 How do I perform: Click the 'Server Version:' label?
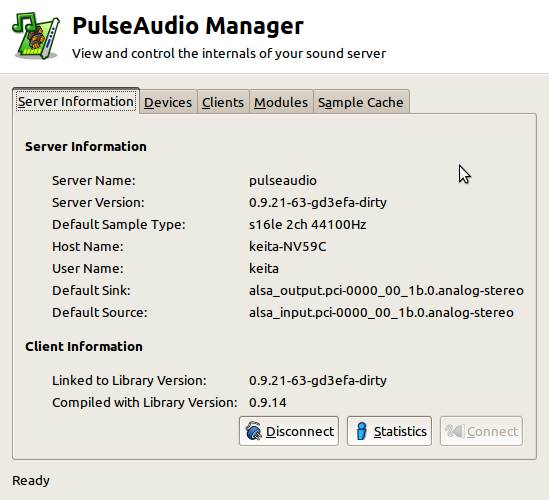98,203
